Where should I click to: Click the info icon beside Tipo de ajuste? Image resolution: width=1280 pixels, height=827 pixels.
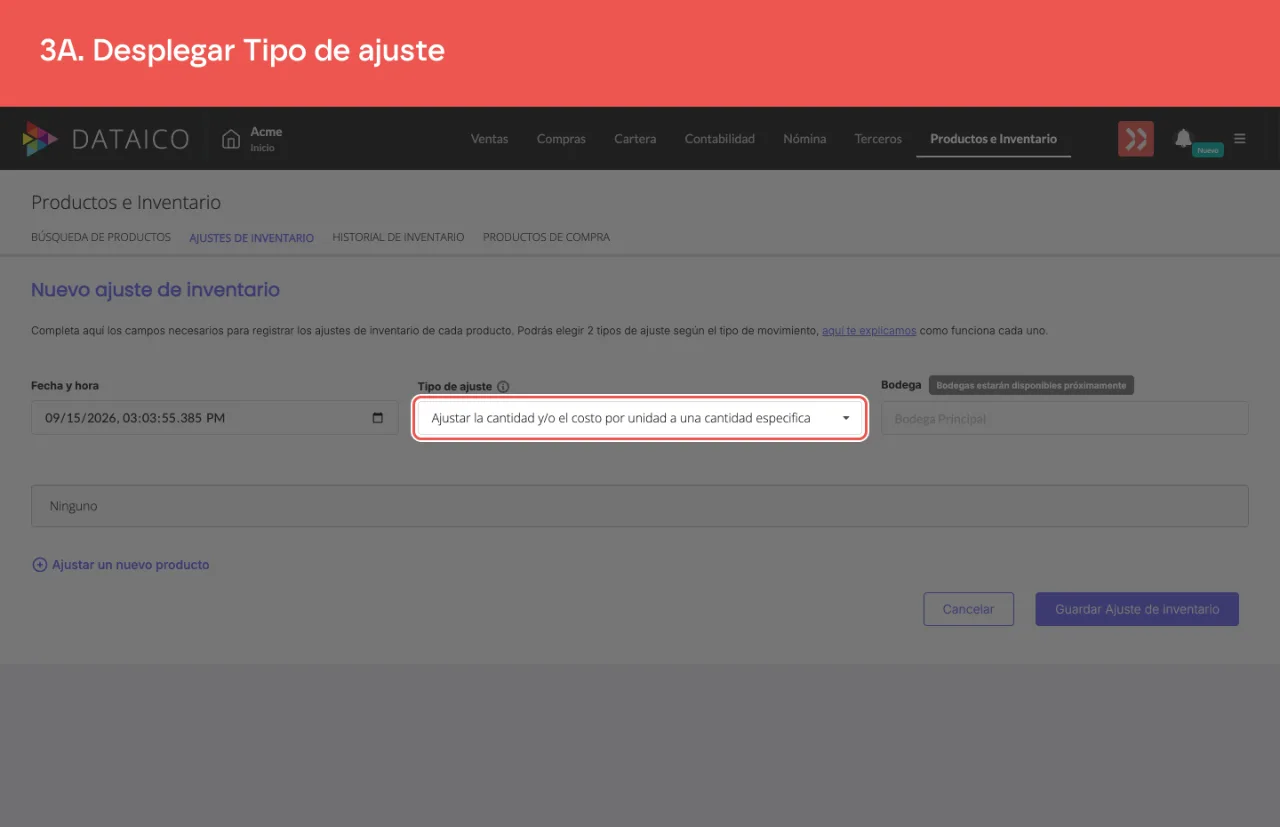(503, 387)
